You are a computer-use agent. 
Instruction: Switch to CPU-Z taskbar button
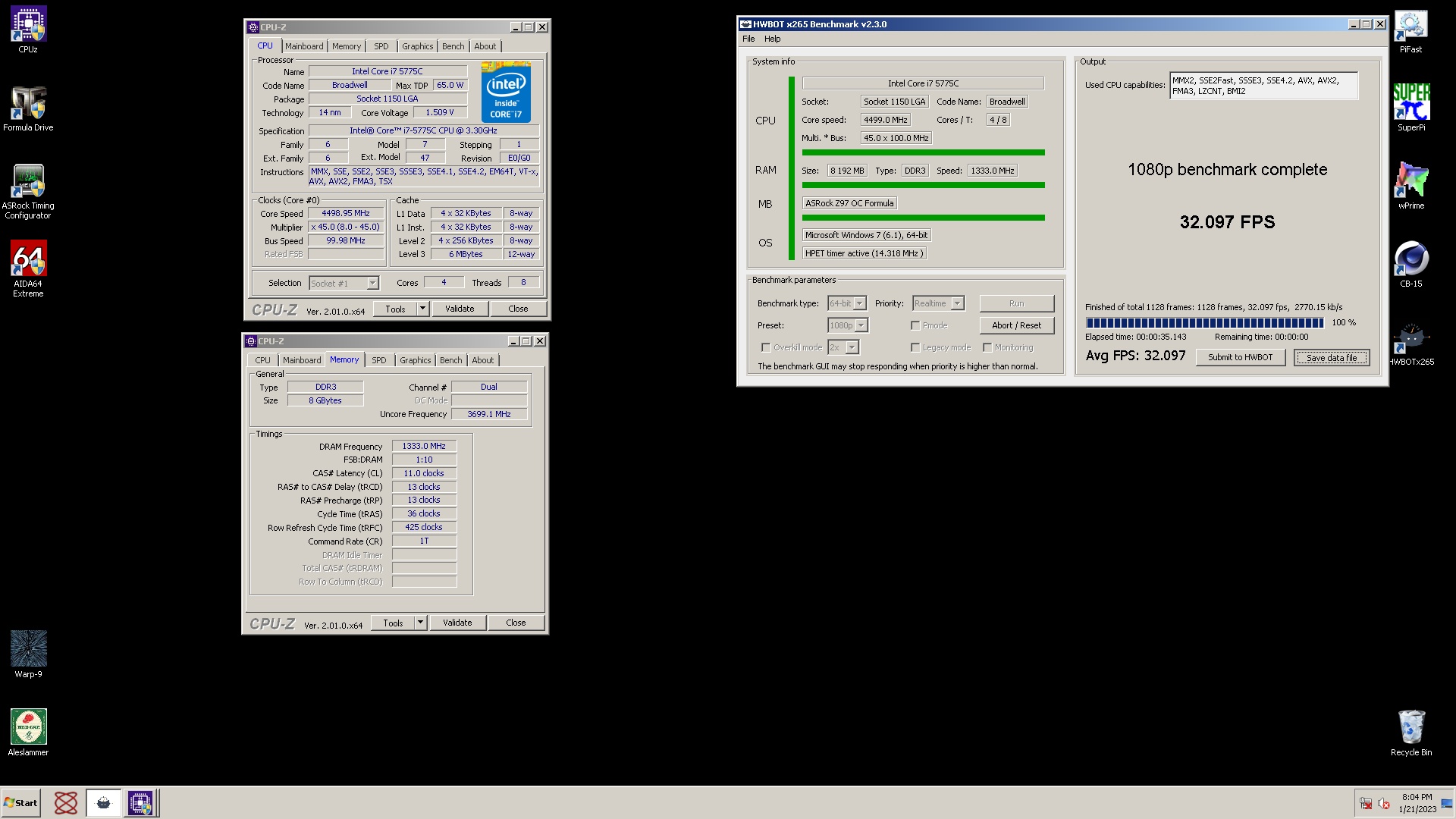pos(140,802)
